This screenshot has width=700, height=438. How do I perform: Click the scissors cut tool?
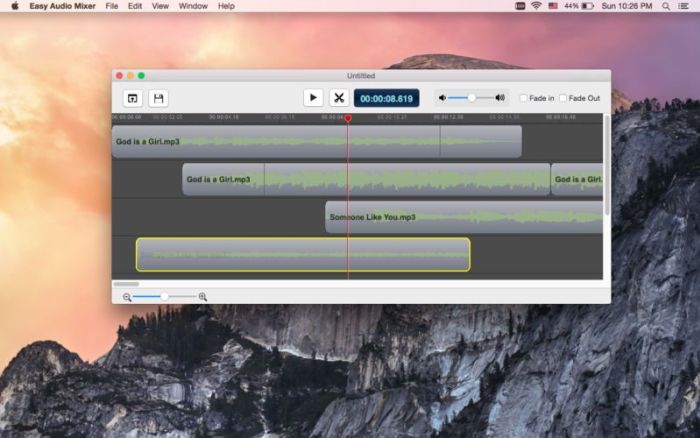[x=339, y=98]
